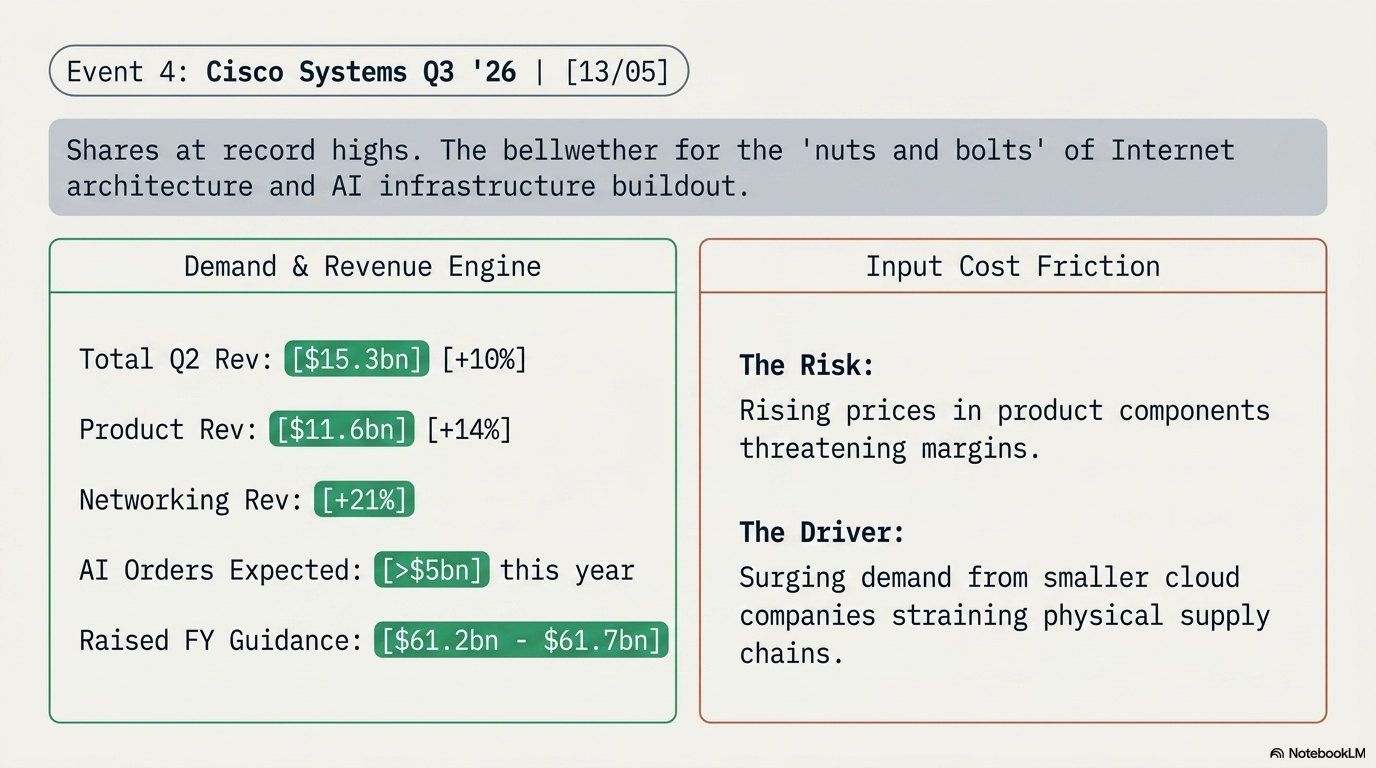Click 'The Driver:' bold heading
The height and width of the screenshot is (768, 1376).
coord(822,532)
